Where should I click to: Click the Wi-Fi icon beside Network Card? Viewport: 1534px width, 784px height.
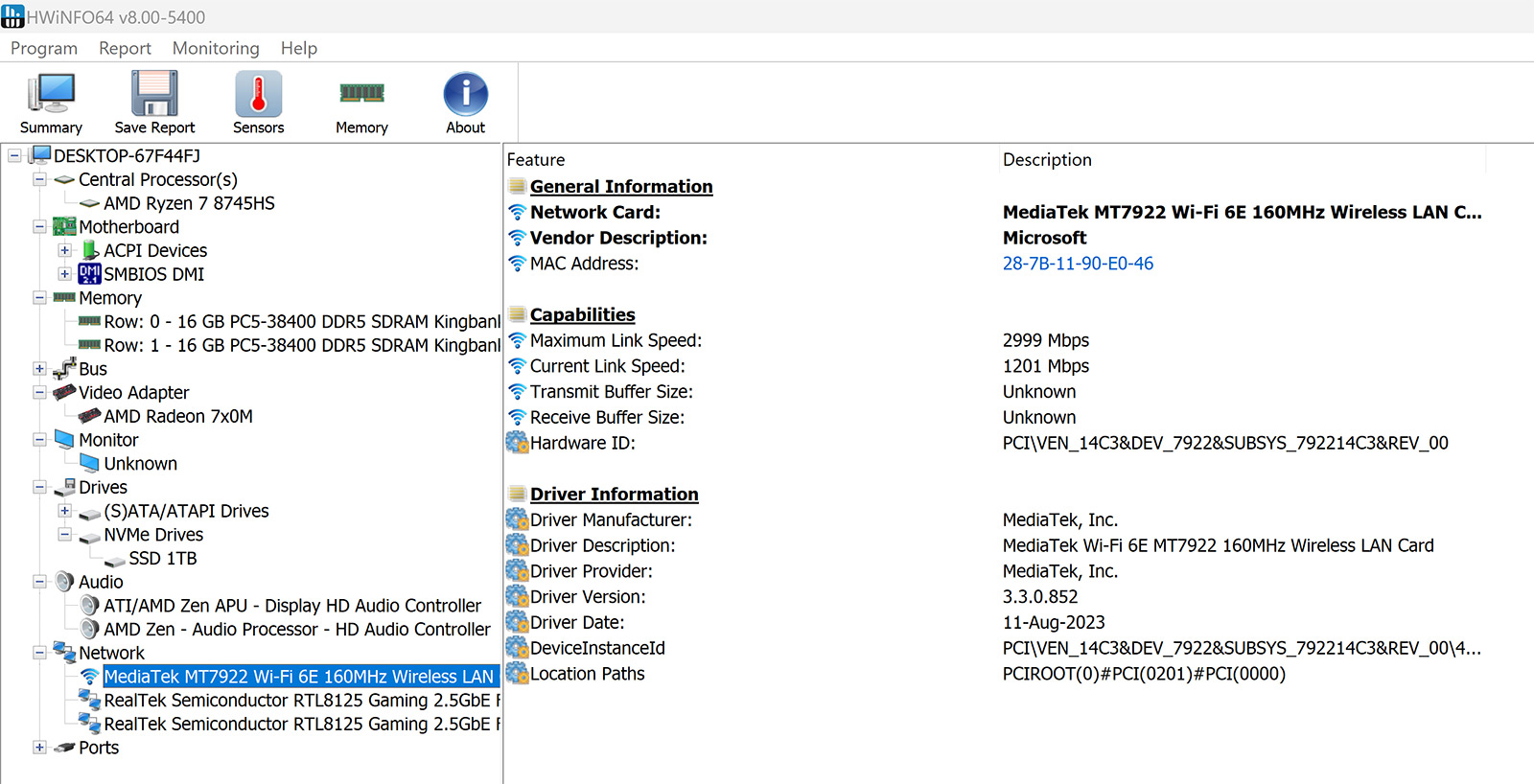coord(517,212)
